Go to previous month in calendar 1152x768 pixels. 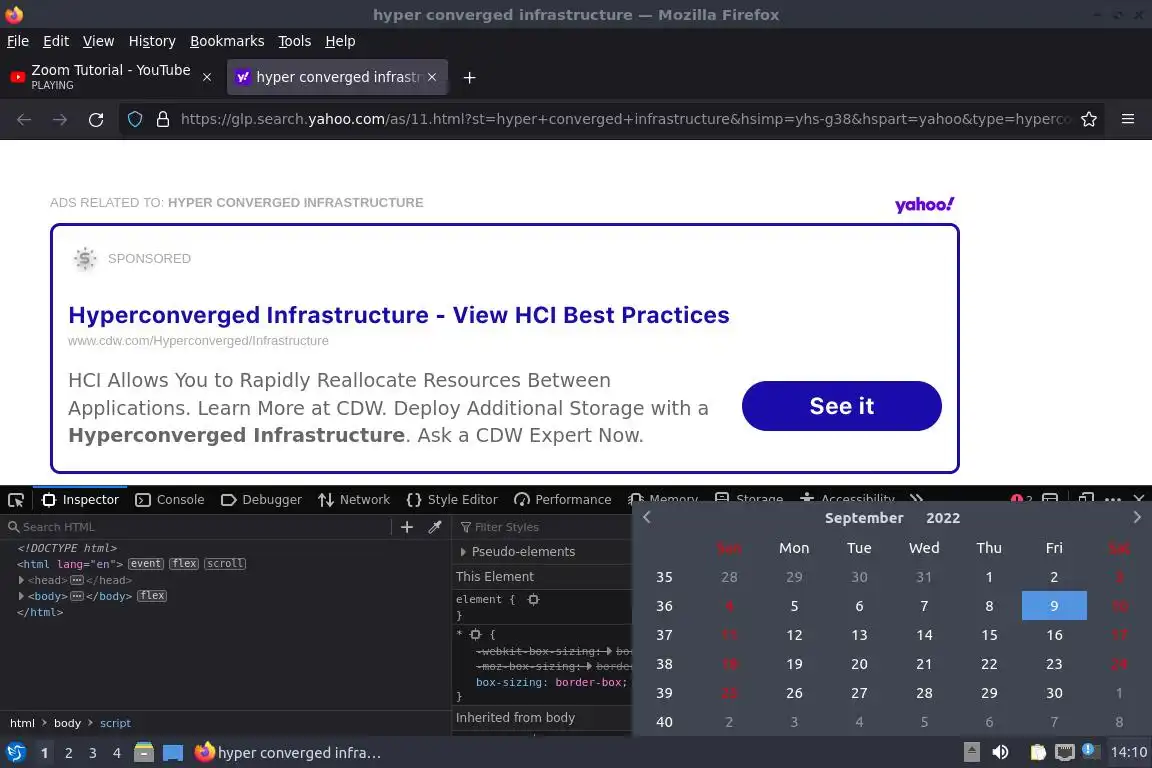pos(647,517)
